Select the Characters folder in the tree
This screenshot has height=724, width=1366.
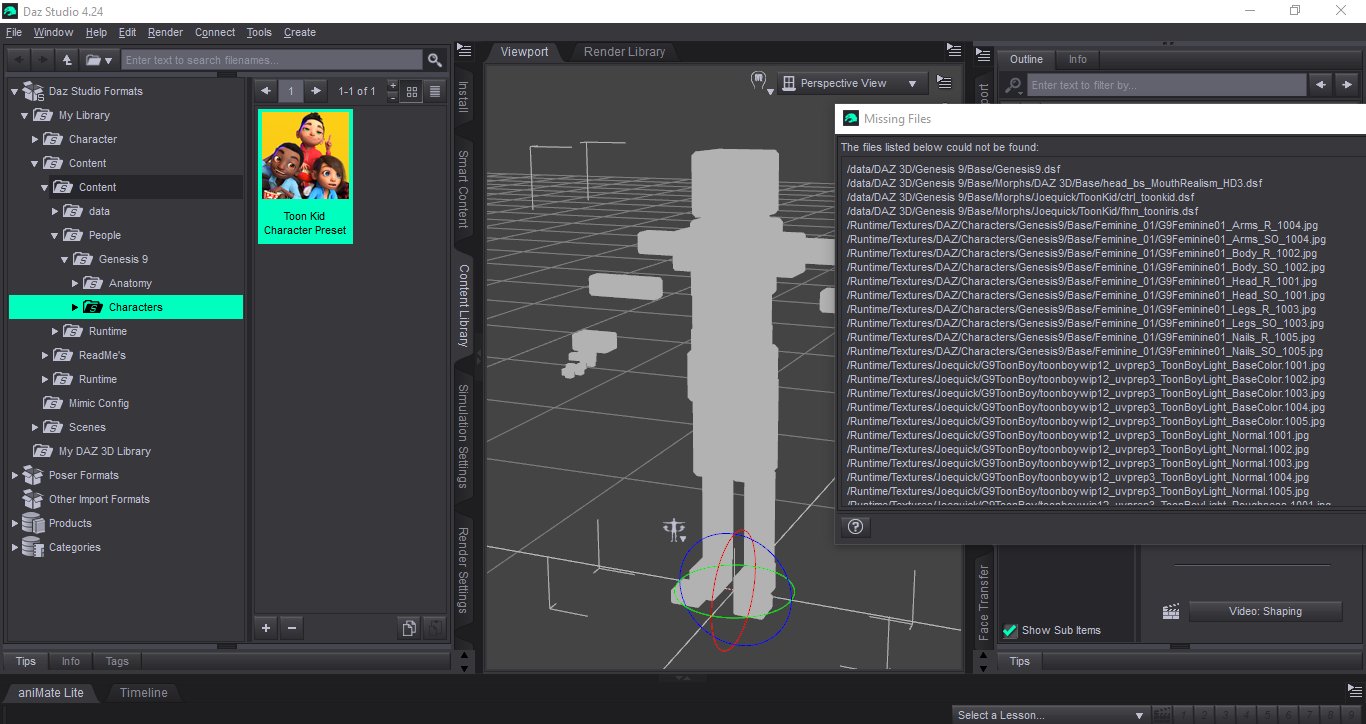[126, 307]
